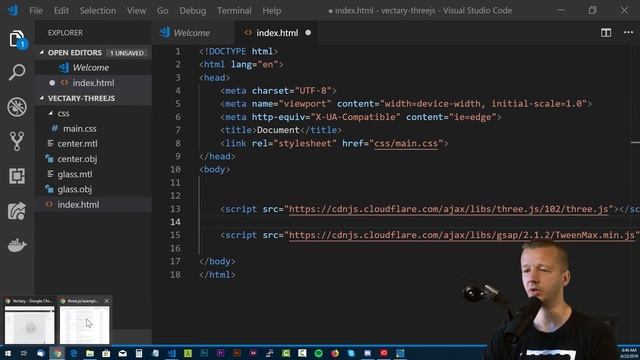Open the Mail app from the taskbar
The width and height of the screenshot is (640, 360).
pos(122,353)
